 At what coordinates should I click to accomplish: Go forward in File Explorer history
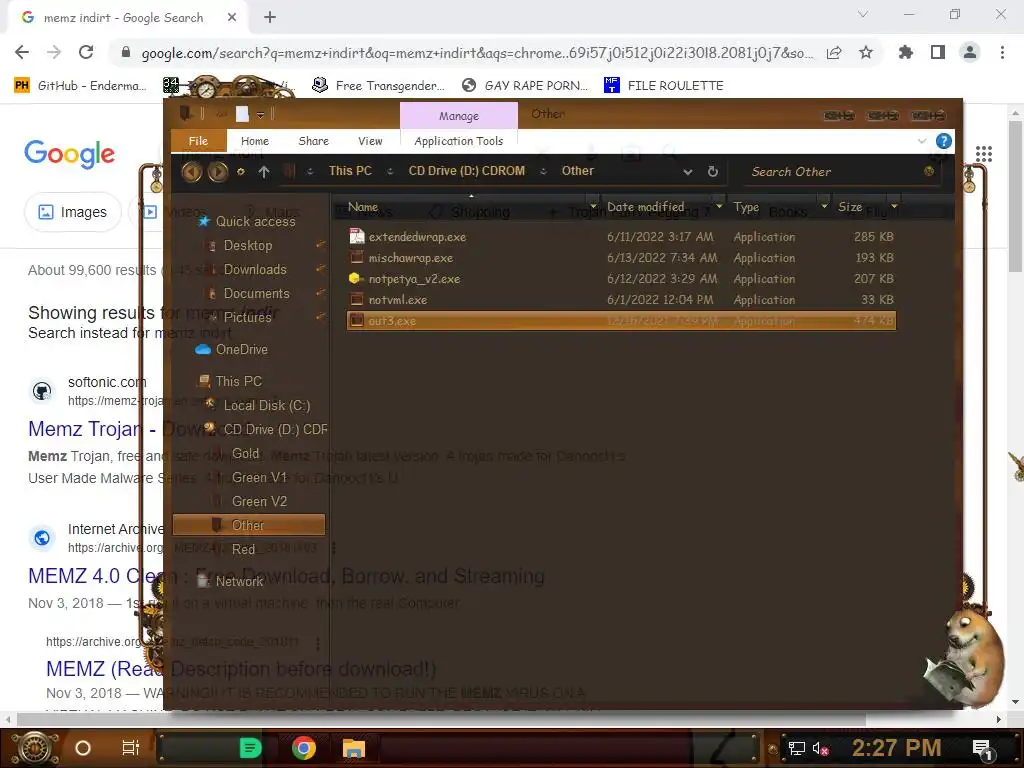pos(218,172)
